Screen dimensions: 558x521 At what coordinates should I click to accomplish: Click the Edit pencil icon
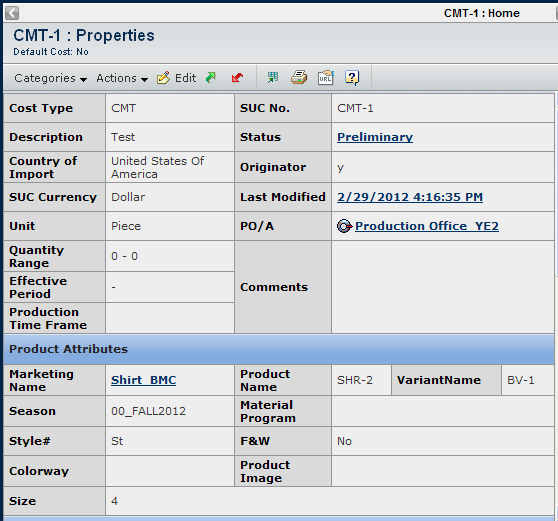click(x=163, y=78)
